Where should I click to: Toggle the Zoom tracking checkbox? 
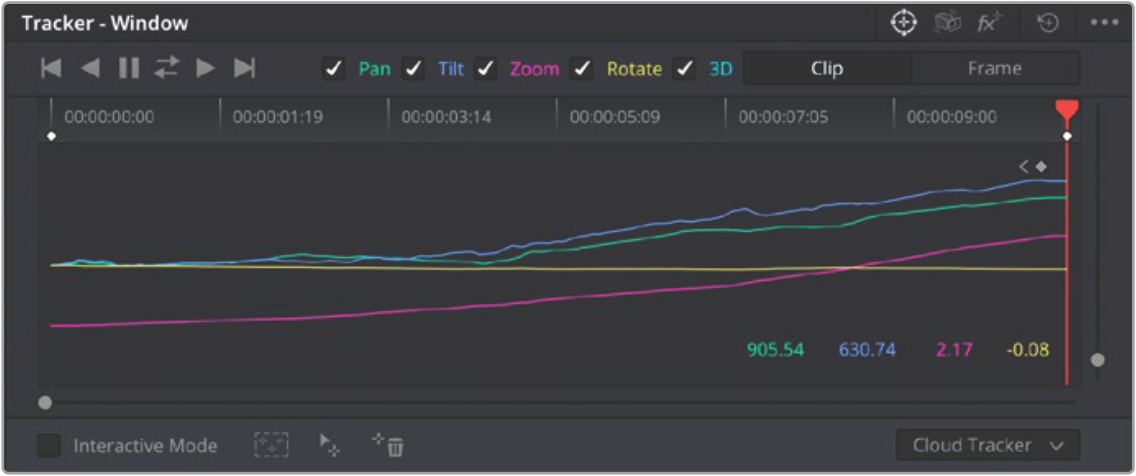coord(486,69)
